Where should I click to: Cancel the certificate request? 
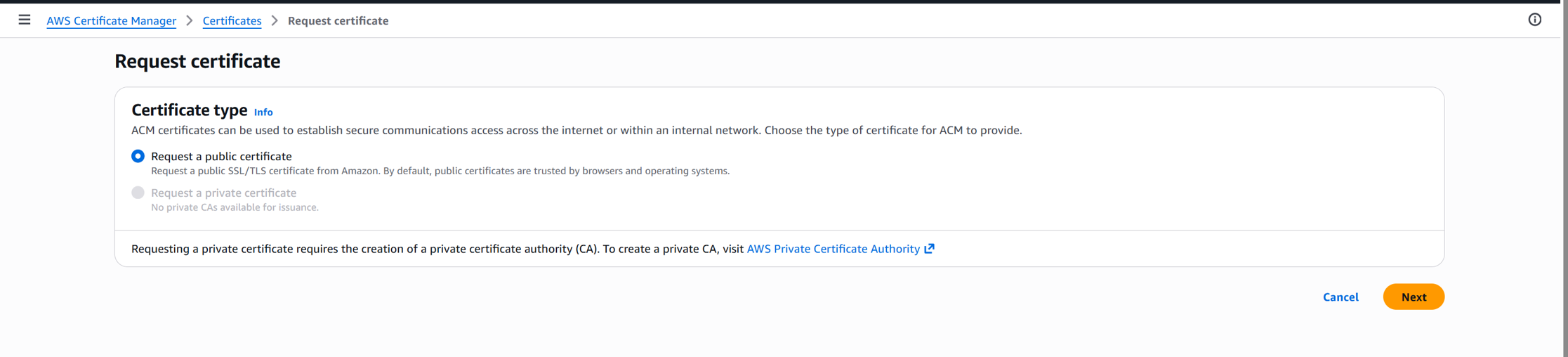click(x=1340, y=297)
